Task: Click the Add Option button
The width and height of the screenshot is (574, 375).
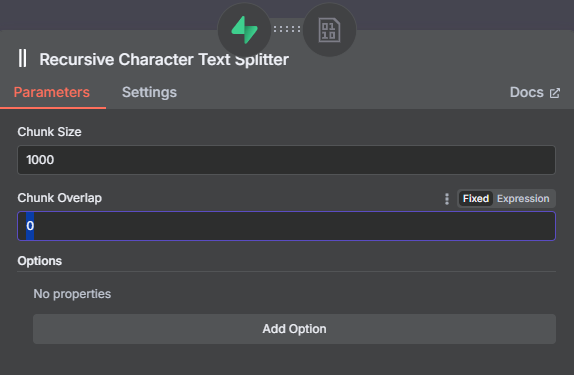Action: coord(294,329)
